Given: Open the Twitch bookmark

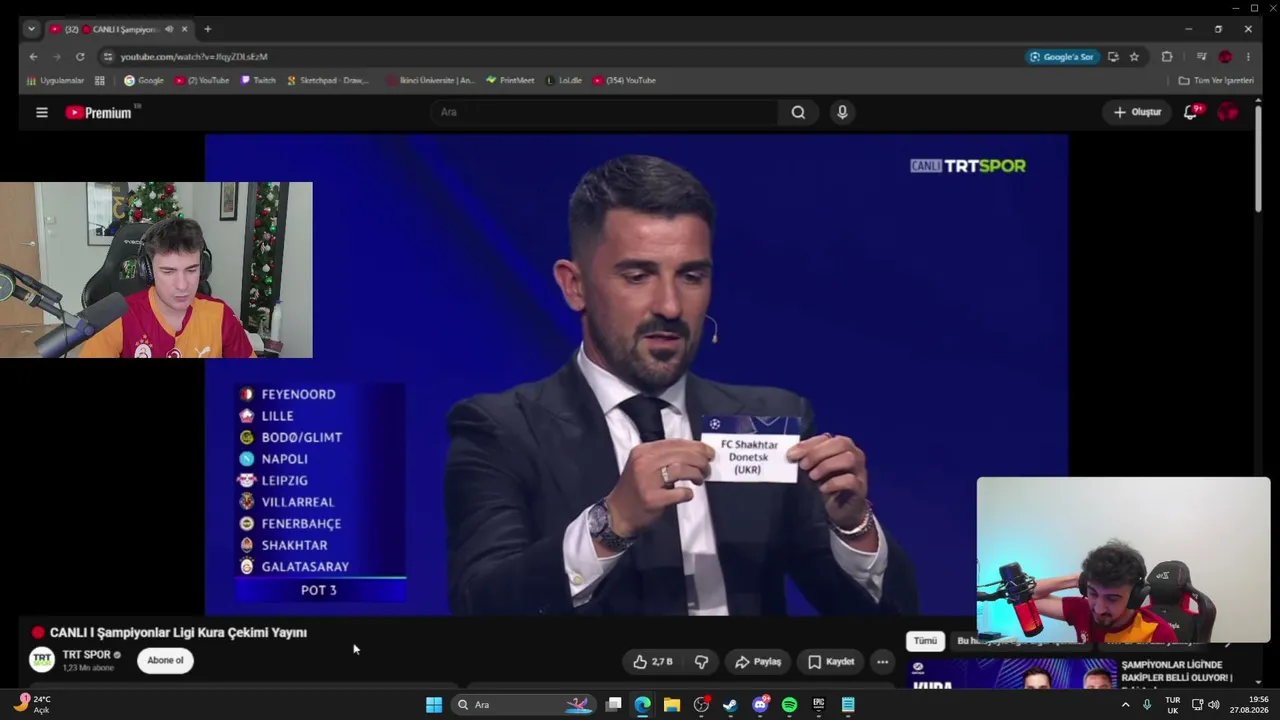Looking at the screenshot, I should [x=258, y=81].
